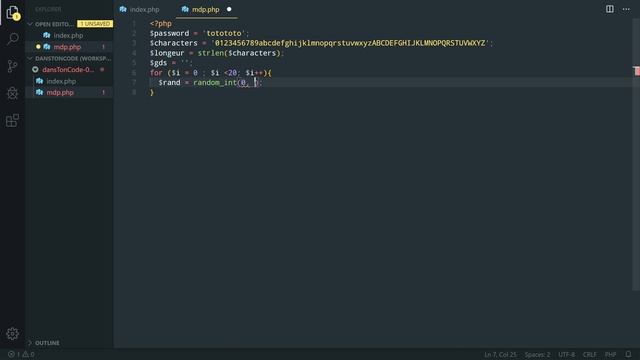Open the Manage settings gear
The image size is (640, 360).
tap(13, 334)
